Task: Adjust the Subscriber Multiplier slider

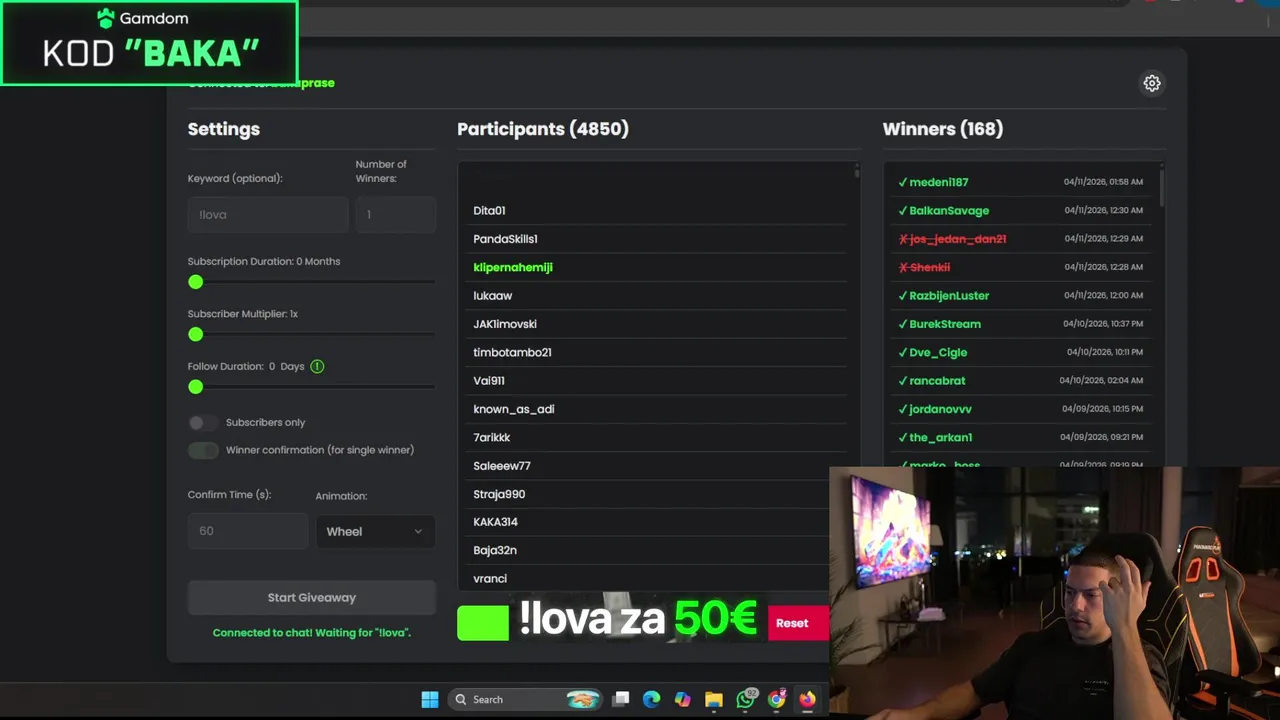Action: pos(196,334)
